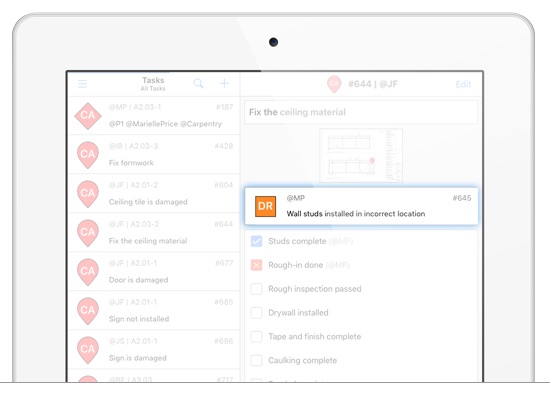
Task: Click the CA pin icon beside #644 | @JF header
Action: [x=334, y=84]
